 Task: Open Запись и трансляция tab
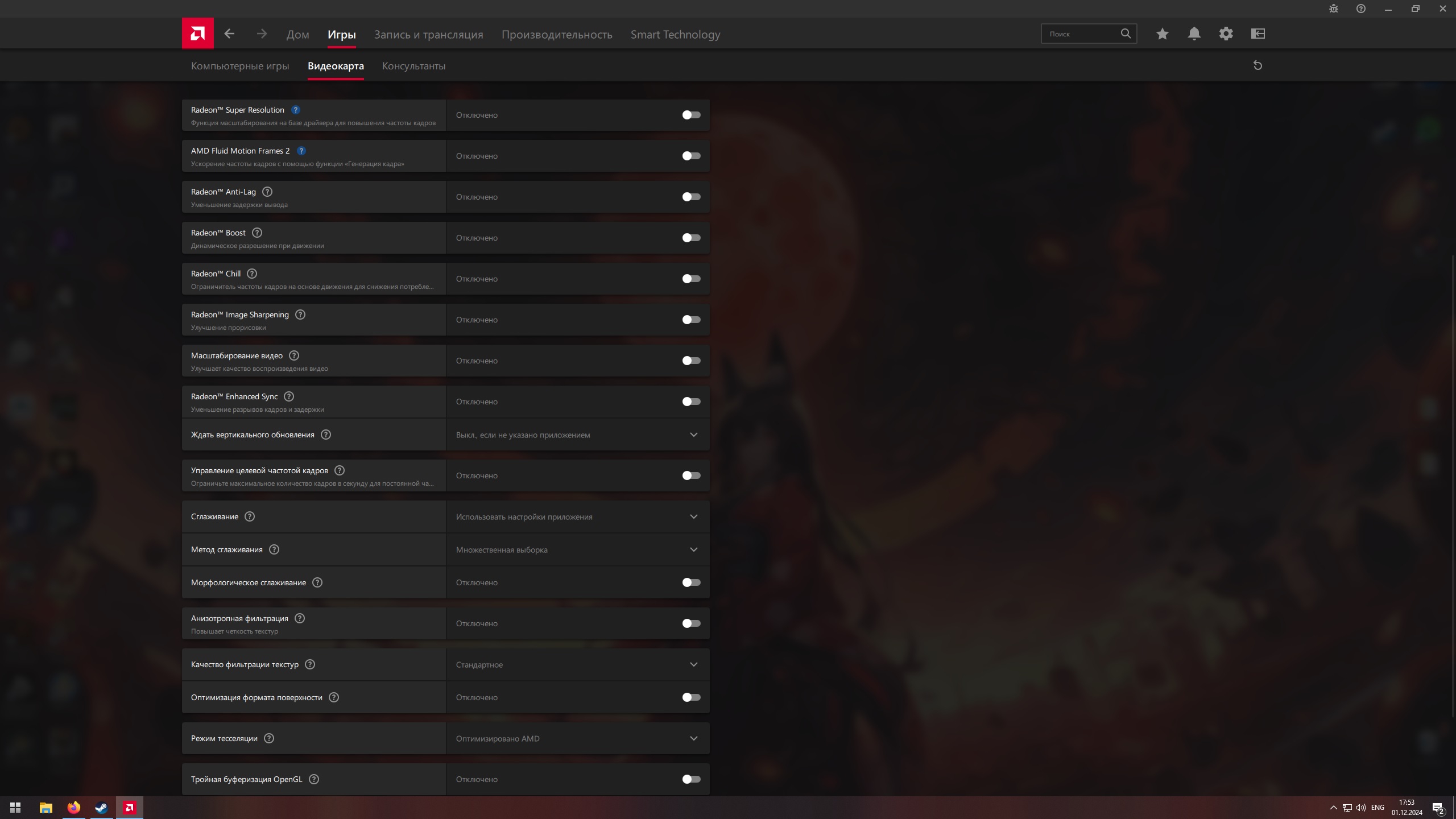point(428,35)
